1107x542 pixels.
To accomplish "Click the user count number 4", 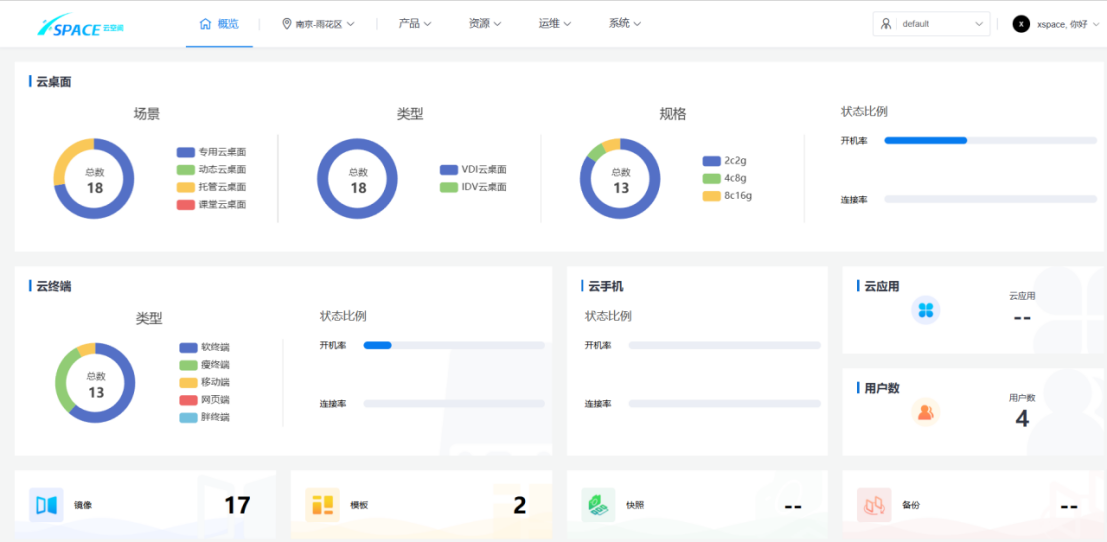I will click(x=1021, y=419).
